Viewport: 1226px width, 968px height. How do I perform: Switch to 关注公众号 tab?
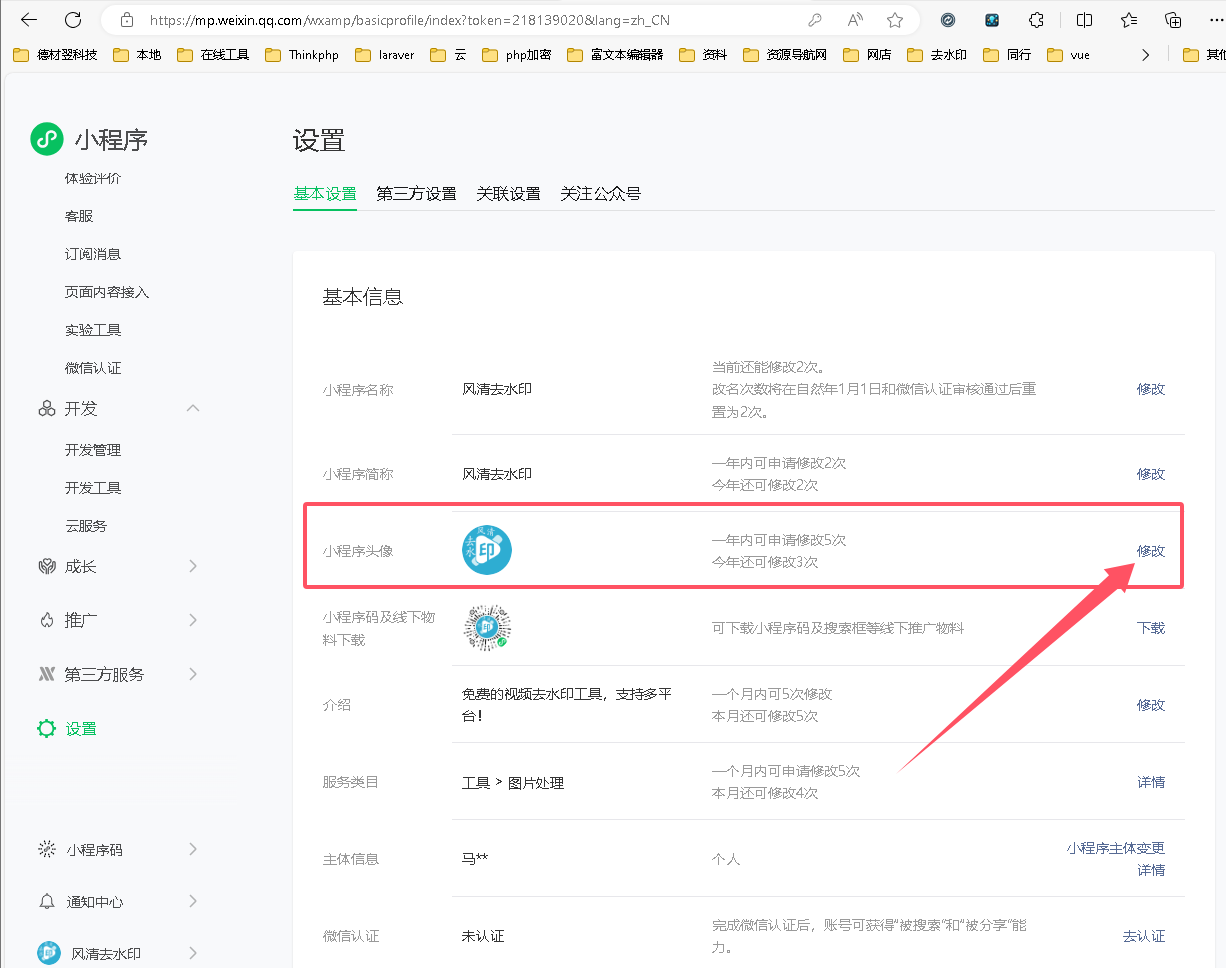pyautogui.click(x=600, y=194)
